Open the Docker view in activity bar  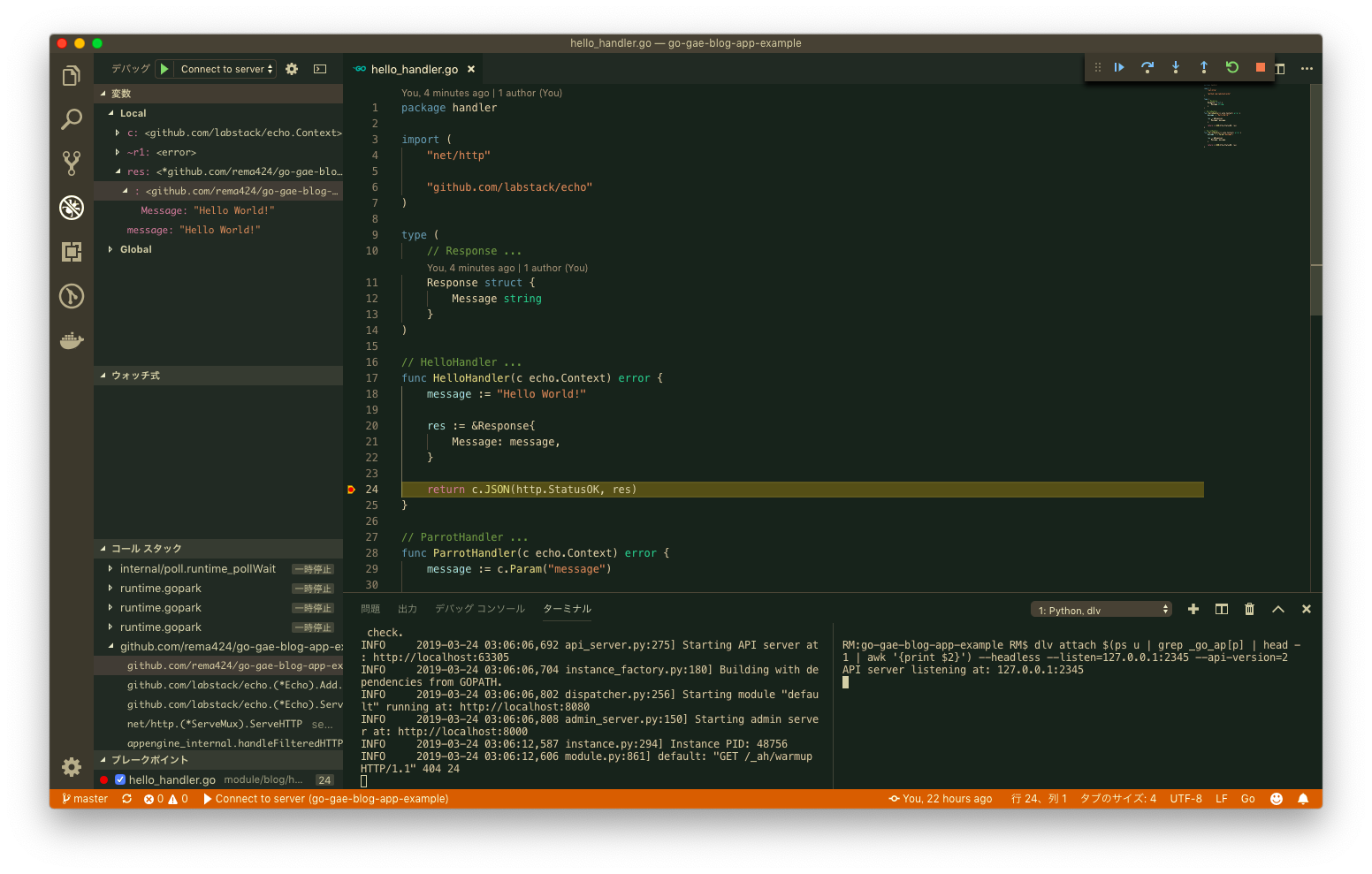click(x=72, y=340)
